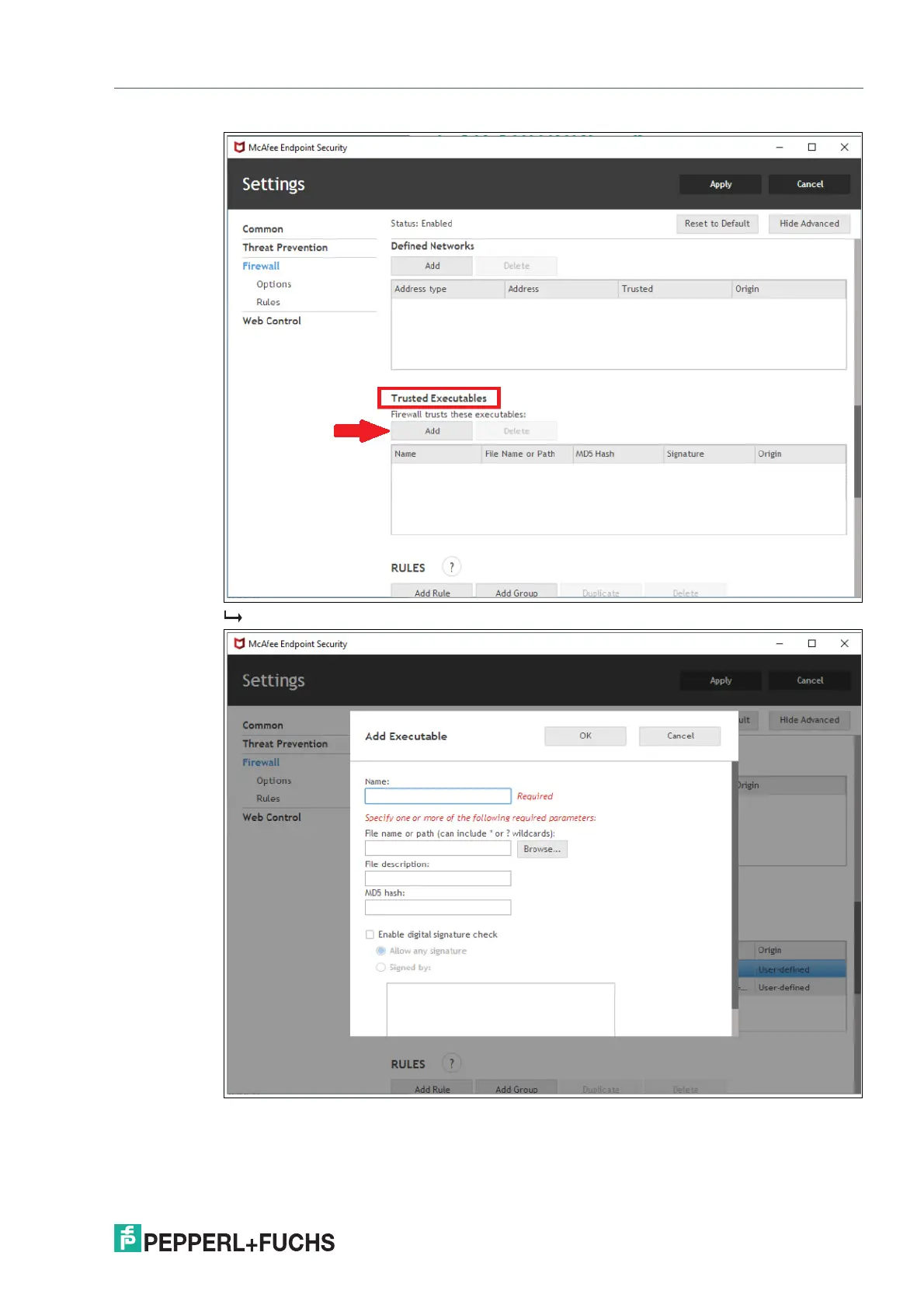This screenshot has width=924, height=1308.
Task: Sort executables by Signature column
Action: 709,454
